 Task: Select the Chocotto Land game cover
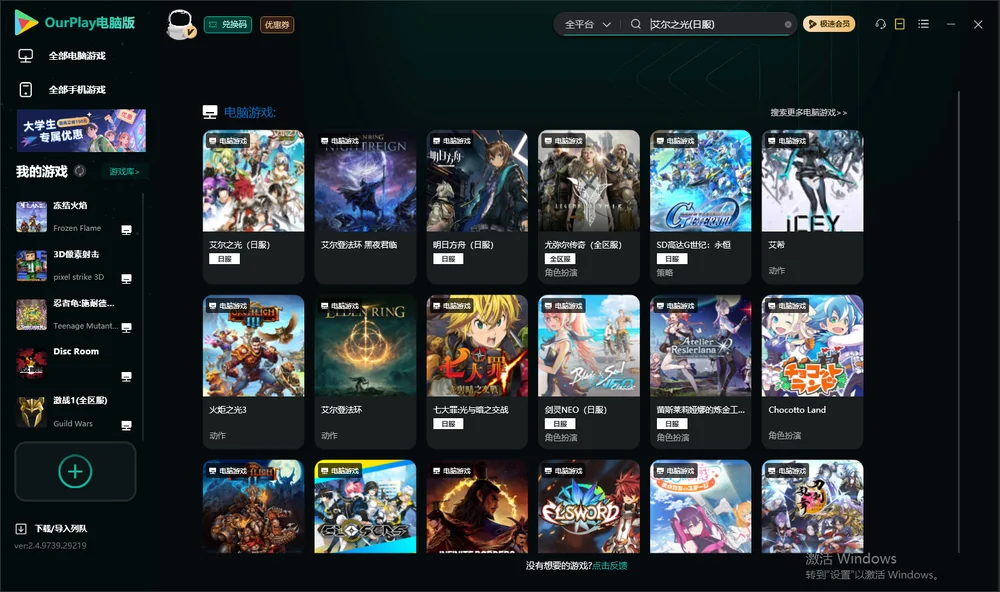812,346
